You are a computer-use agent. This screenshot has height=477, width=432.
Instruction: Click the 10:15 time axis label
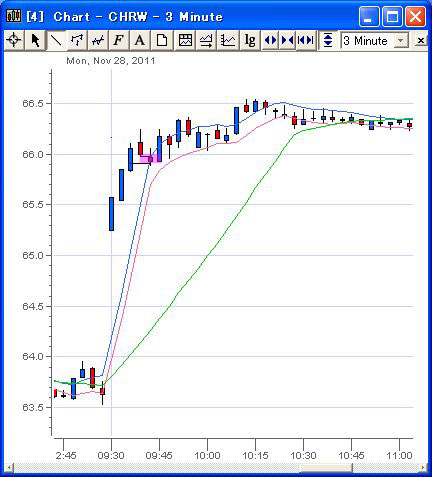[x=255, y=455]
